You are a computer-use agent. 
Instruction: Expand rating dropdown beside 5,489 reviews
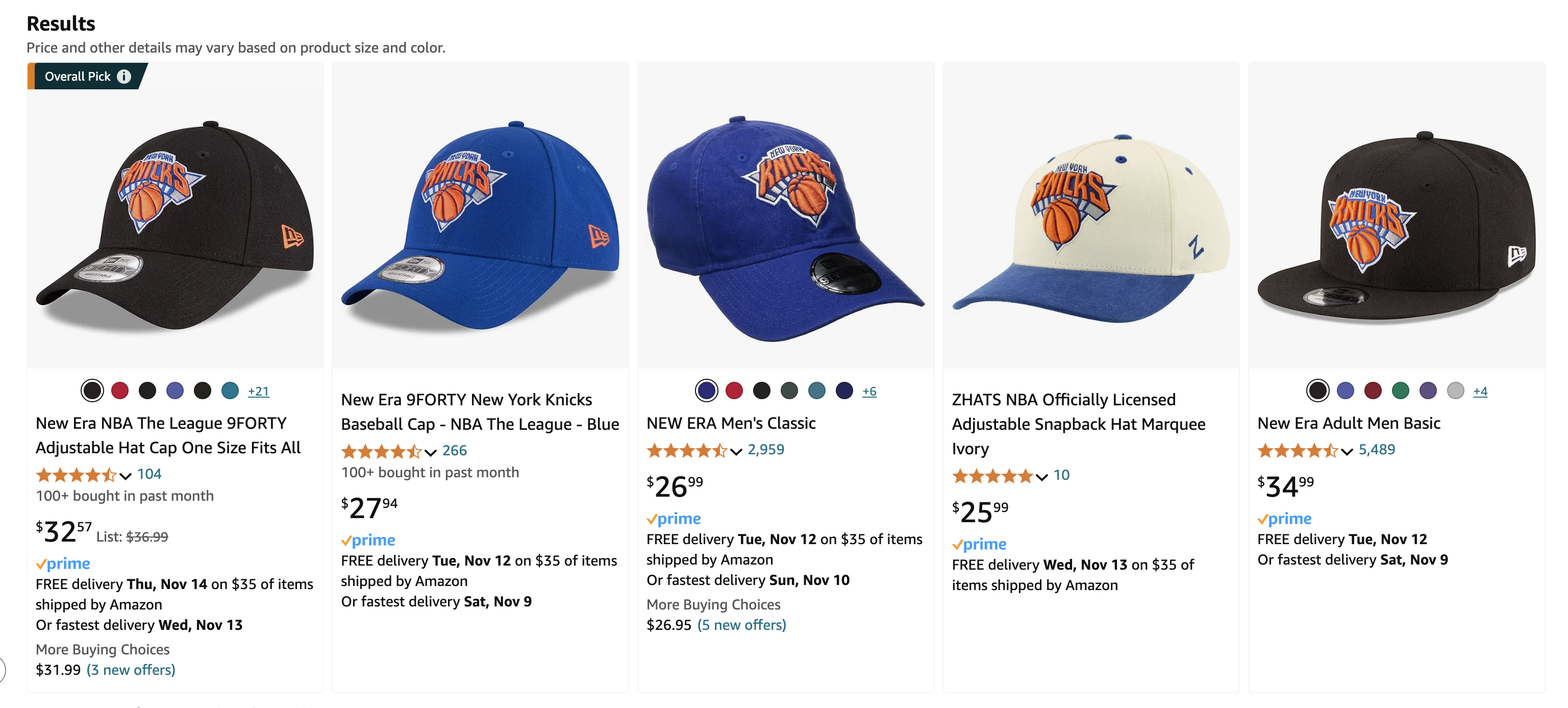[x=1347, y=451]
